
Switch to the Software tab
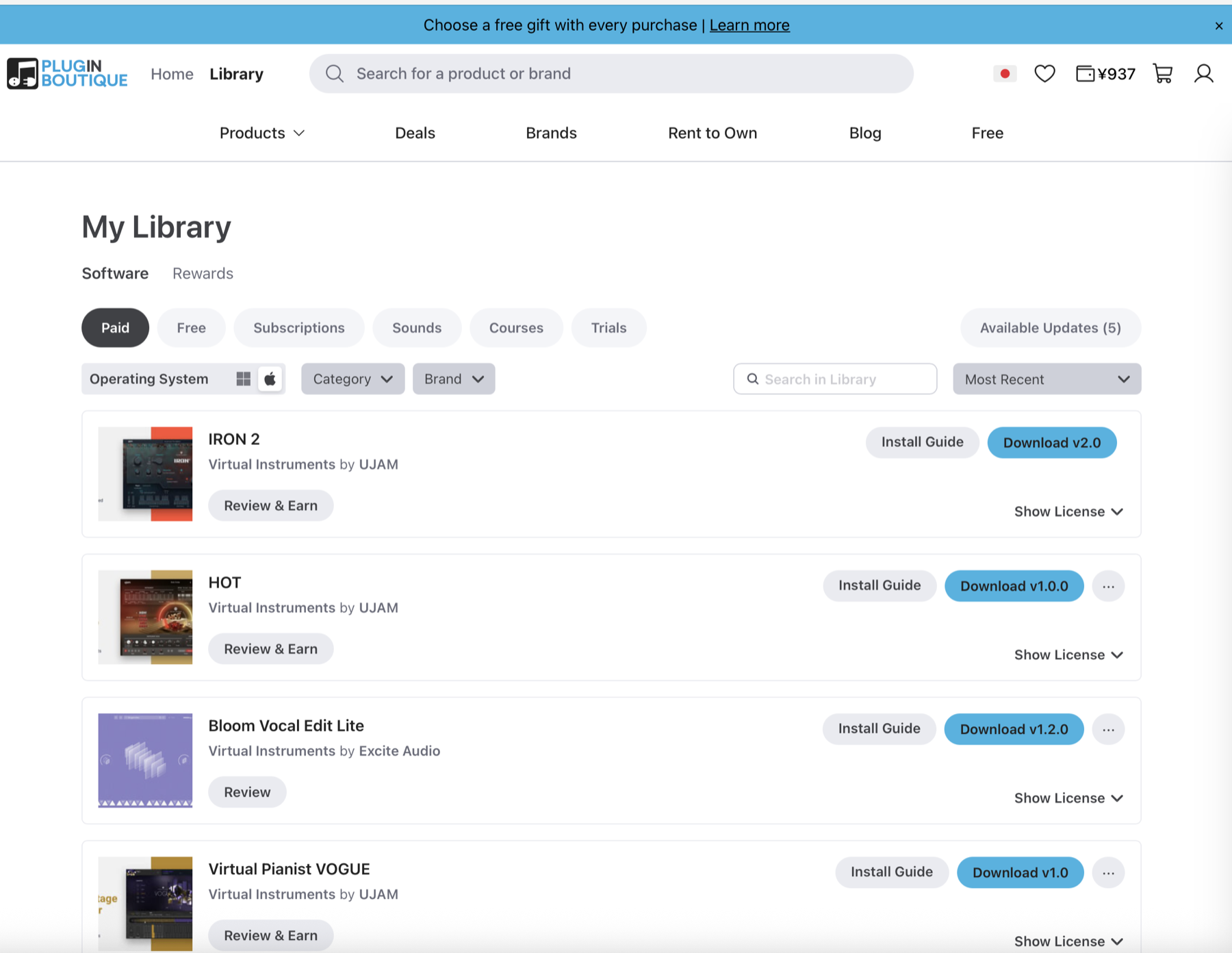[115, 273]
